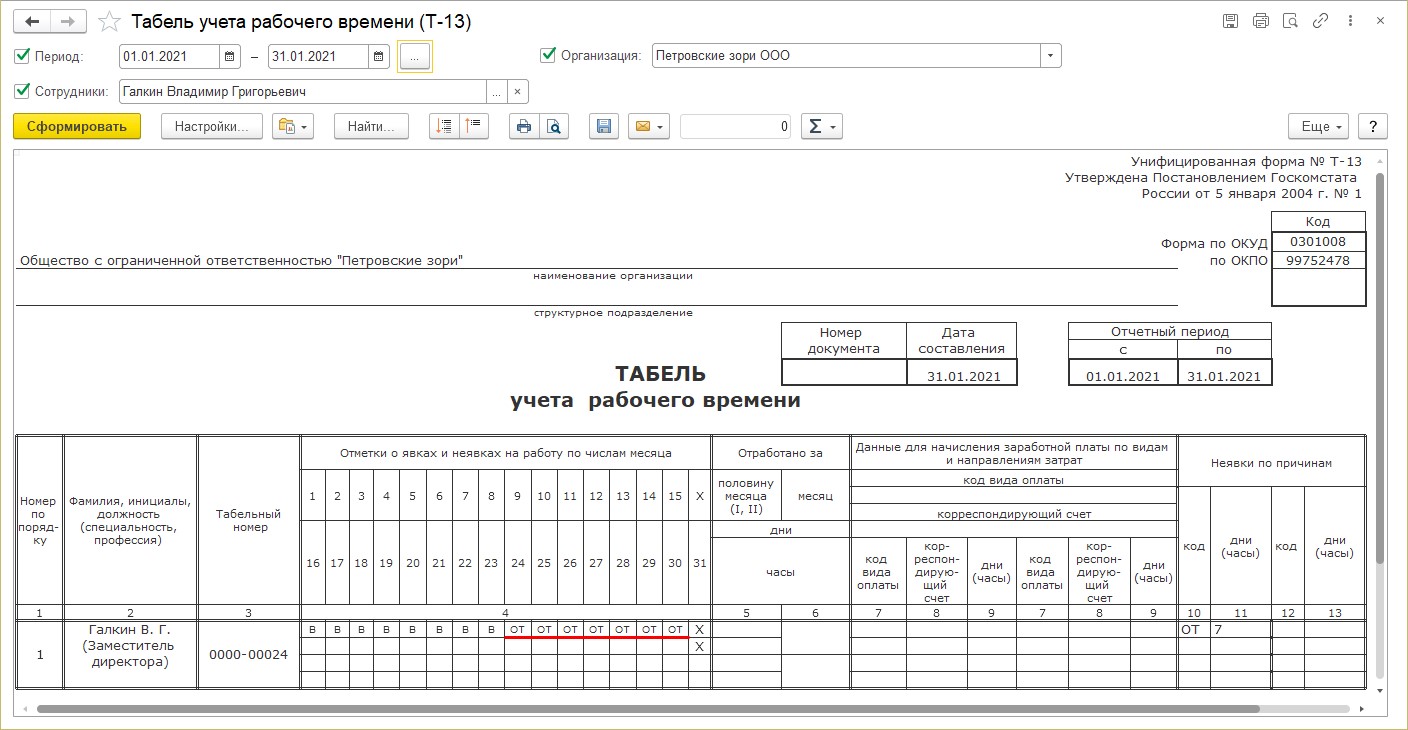Viewport: 1408px width, 730px height.
Task: Select the Отработано за header cell
Action: click(780, 453)
